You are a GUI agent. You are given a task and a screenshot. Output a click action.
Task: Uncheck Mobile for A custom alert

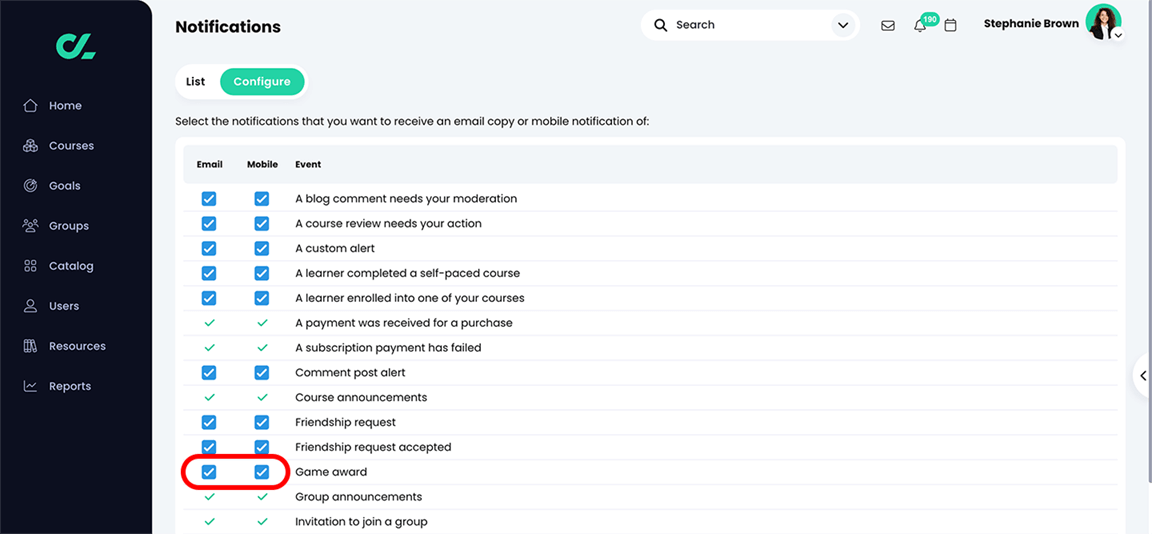pyautogui.click(x=262, y=248)
